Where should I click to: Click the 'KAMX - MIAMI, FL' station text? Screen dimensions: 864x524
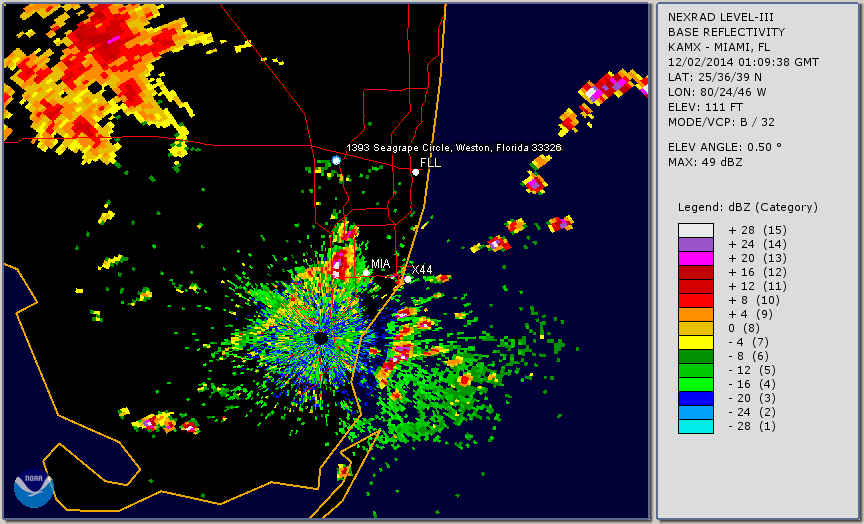click(719, 47)
